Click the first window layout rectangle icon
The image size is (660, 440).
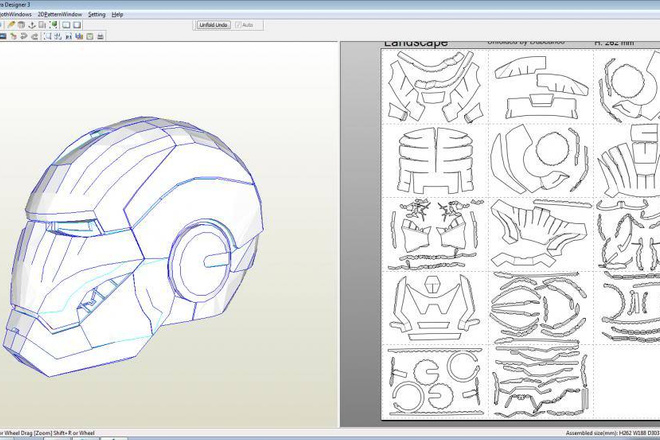click(x=66, y=25)
